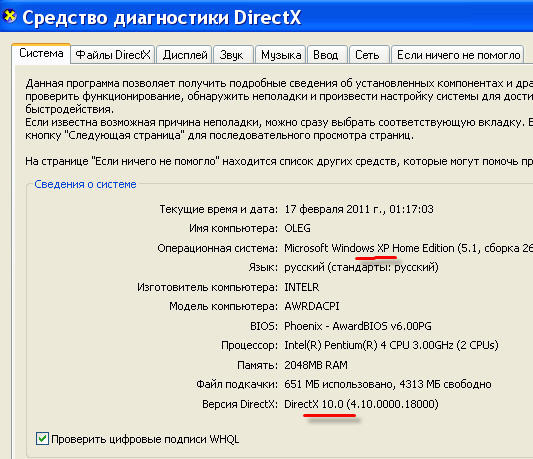Open the Если ничего не помогло tab
Viewport: 533px width, 459px height.
458,55
